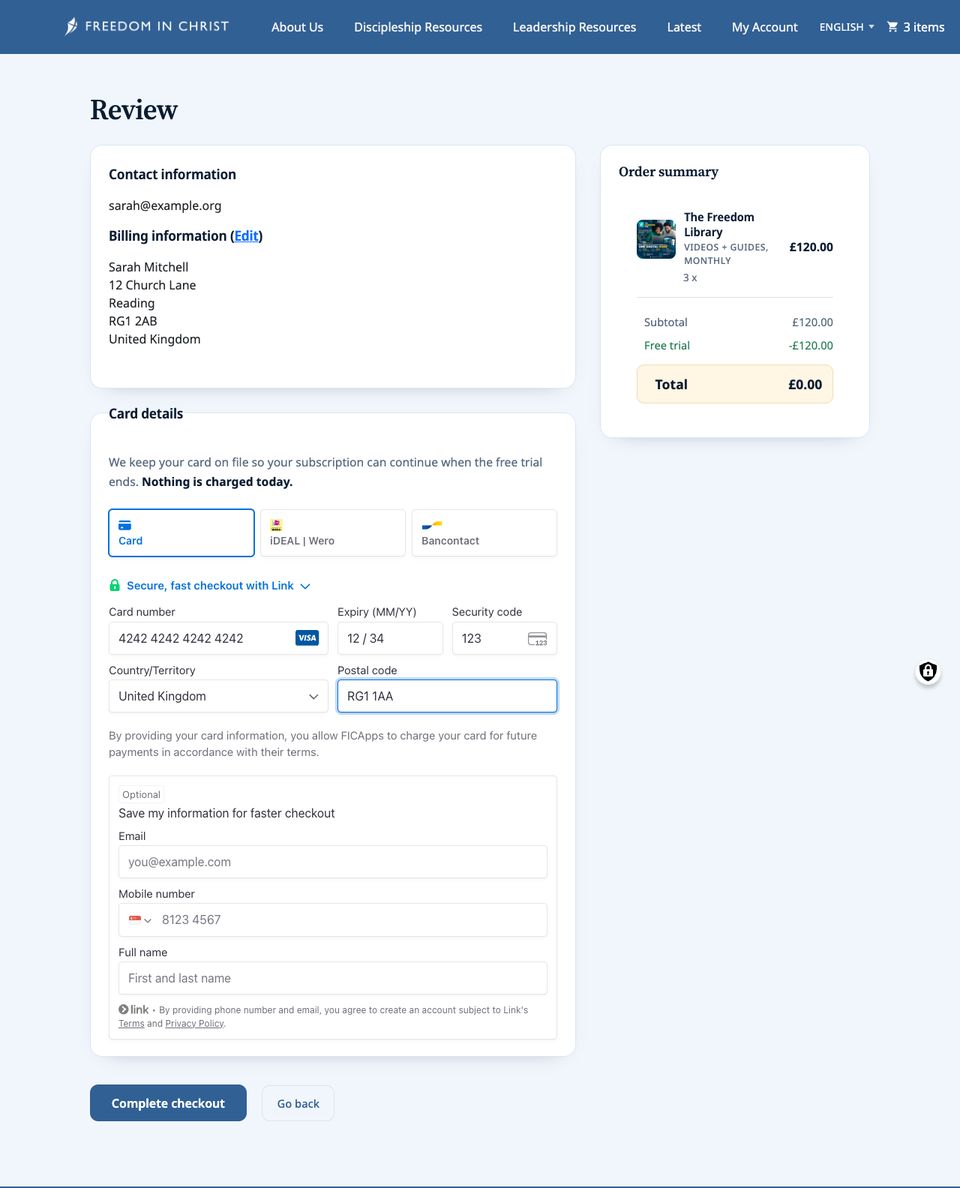Open the ENGLISH language dropdown

click(846, 27)
